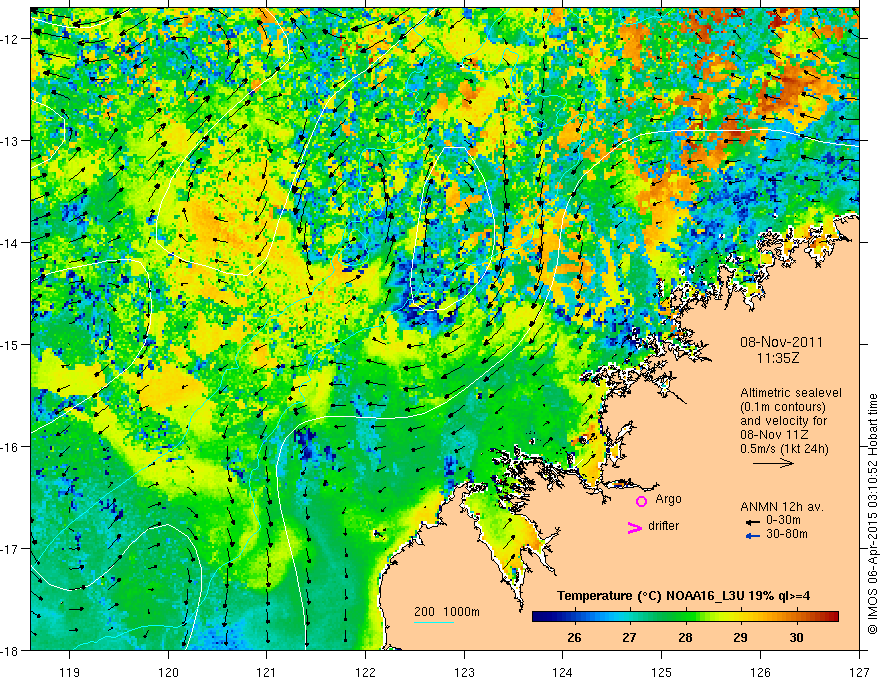Click the Argo legend label
880x680 pixels.
tap(668, 499)
